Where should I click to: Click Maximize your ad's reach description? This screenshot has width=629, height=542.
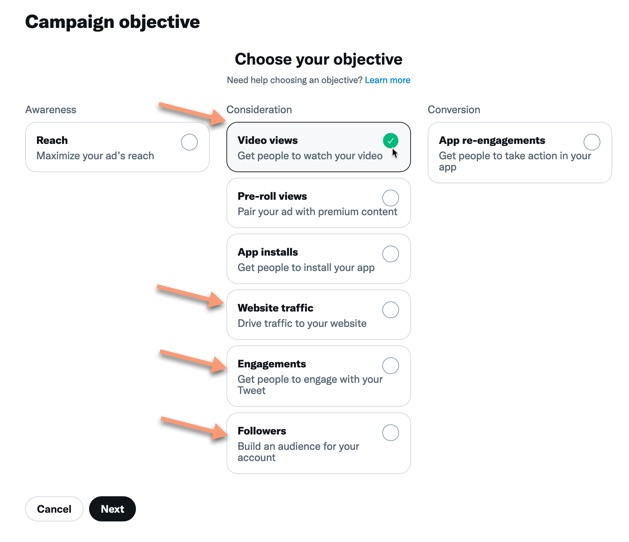click(95, 155)
